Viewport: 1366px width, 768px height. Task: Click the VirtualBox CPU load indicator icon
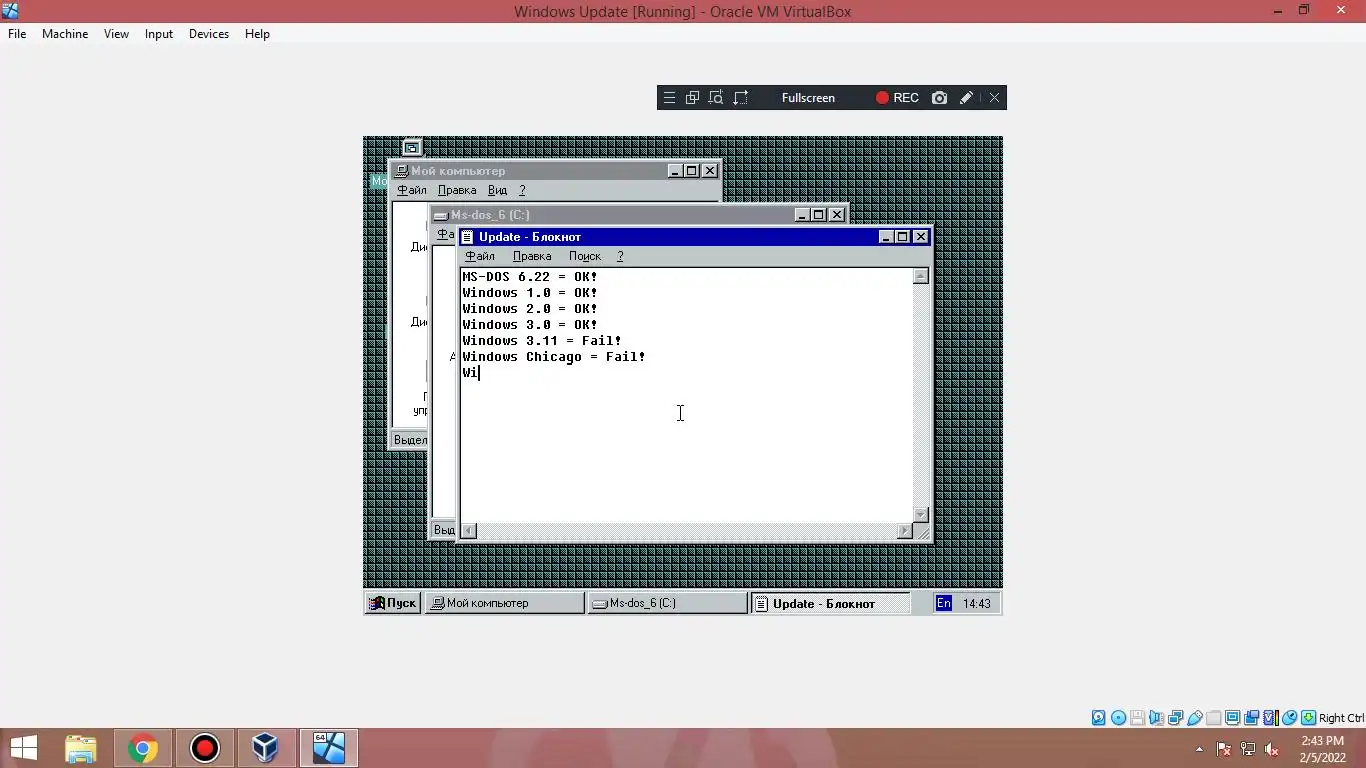click(1271, 718)
